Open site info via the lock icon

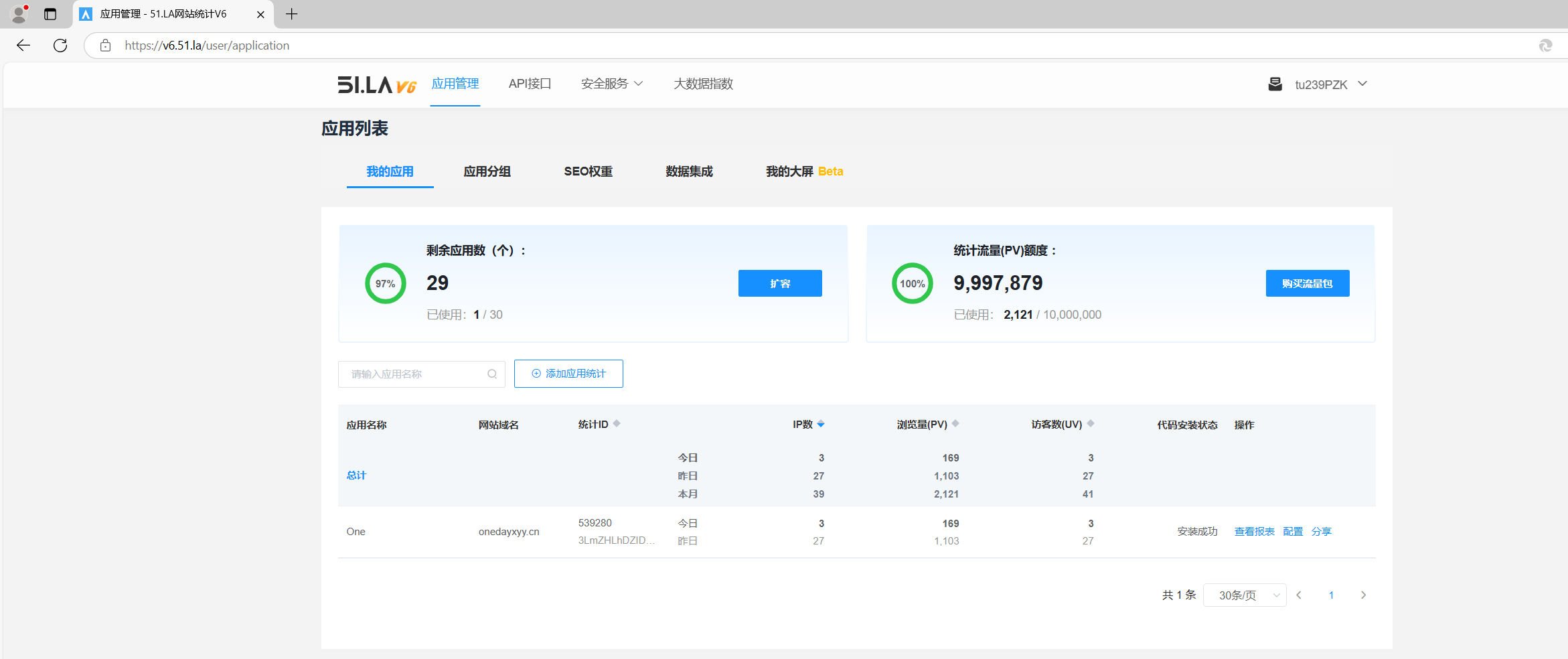[x=105, y=46]
